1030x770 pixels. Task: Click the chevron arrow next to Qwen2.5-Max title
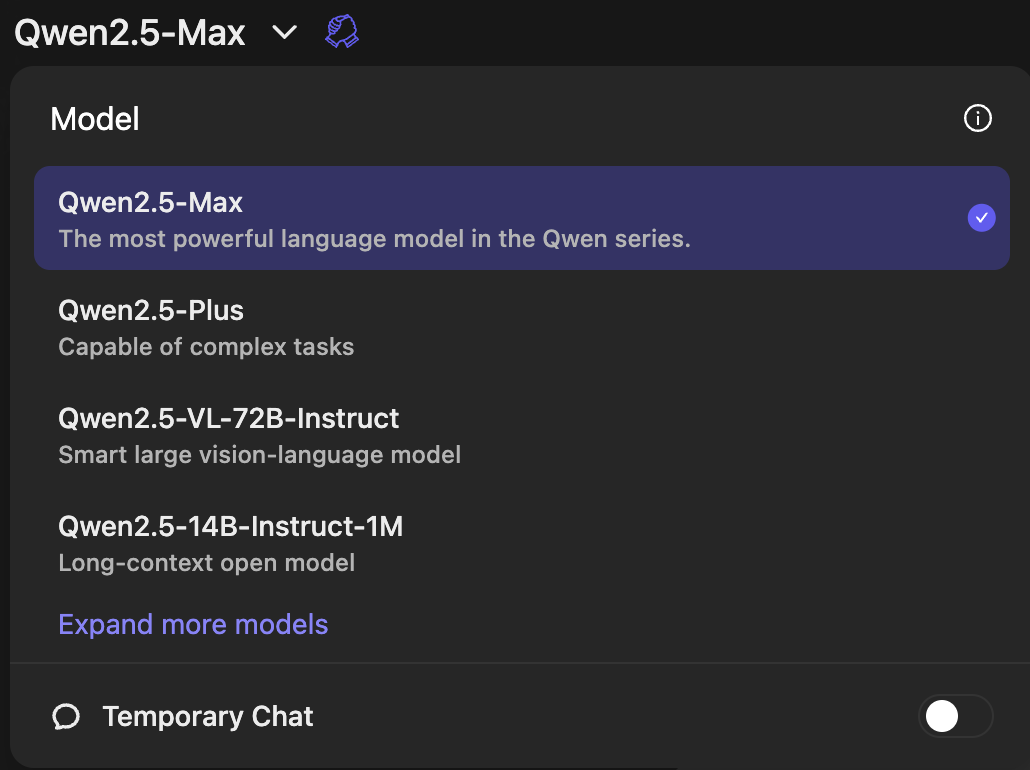(x=285, y=33)
